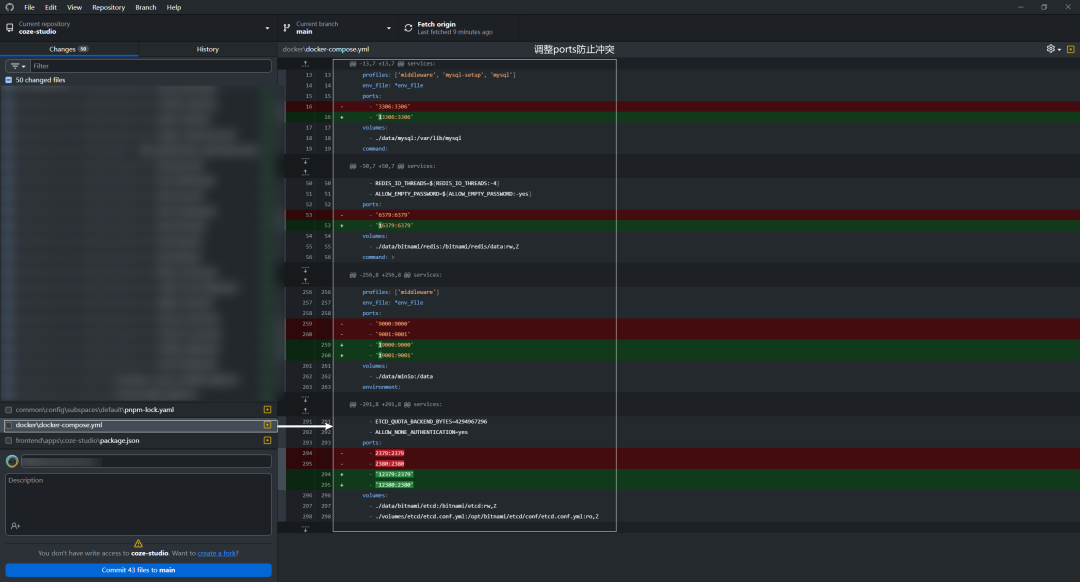This screenshot has height=582, width=1080.
Task: Open the Edit menu
Action: (x=51, y=8)
